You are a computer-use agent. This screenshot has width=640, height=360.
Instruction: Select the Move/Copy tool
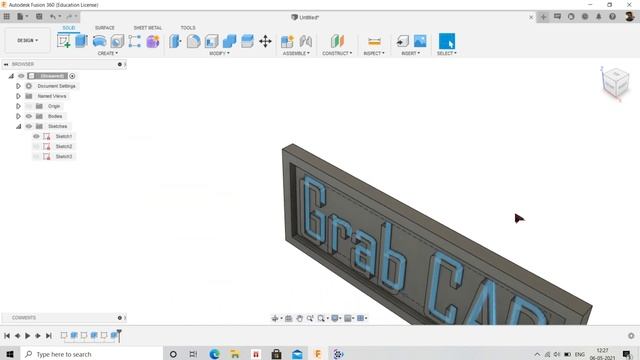pyautogui.click(x=265, y=41)
